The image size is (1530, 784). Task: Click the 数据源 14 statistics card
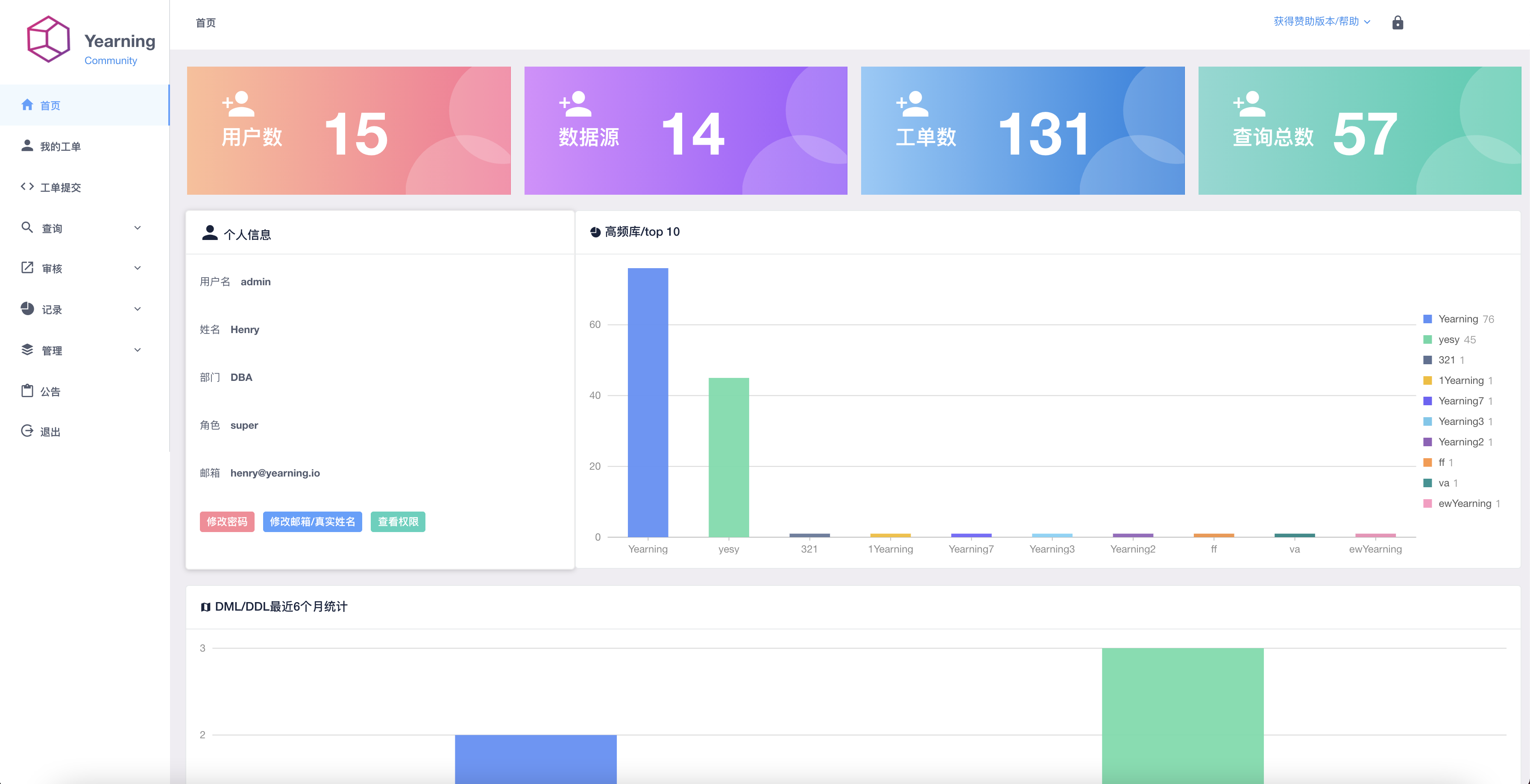tap(686, 131)
